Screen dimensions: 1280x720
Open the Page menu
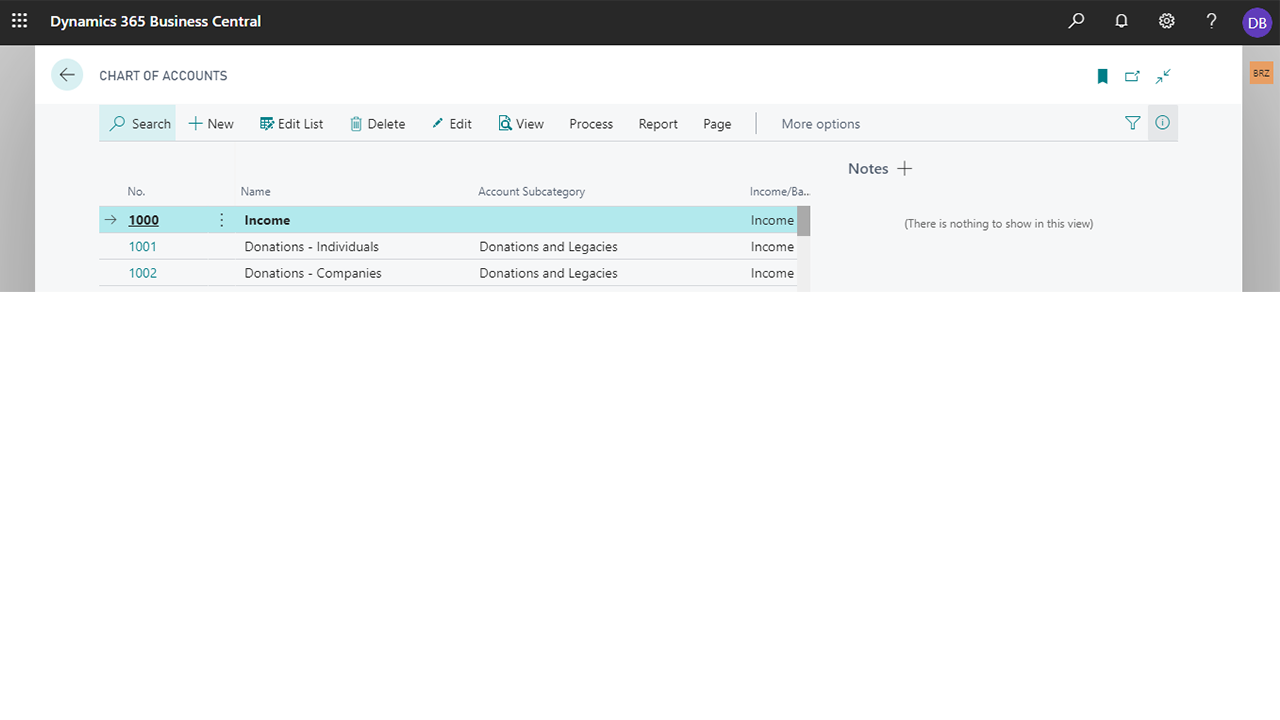tap(717, 124)
